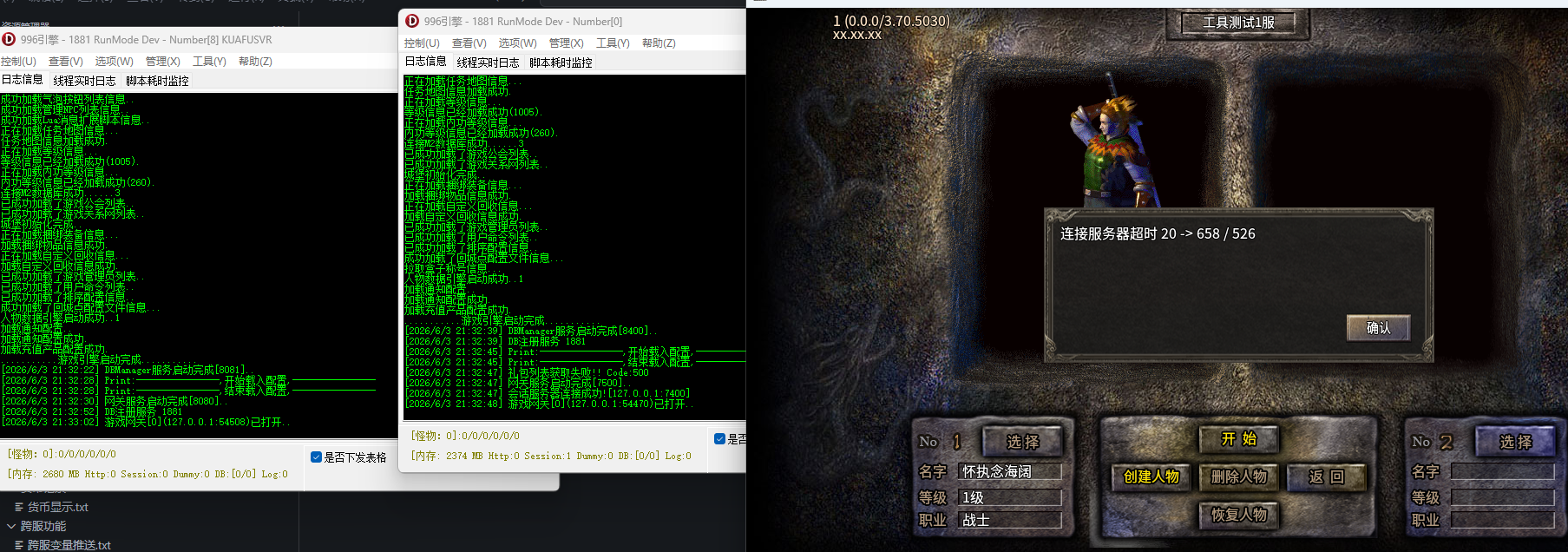Open 帮助(Z) menu in the Number[0] window
This screenshot has height=552, width=1568.
(659, 43)
